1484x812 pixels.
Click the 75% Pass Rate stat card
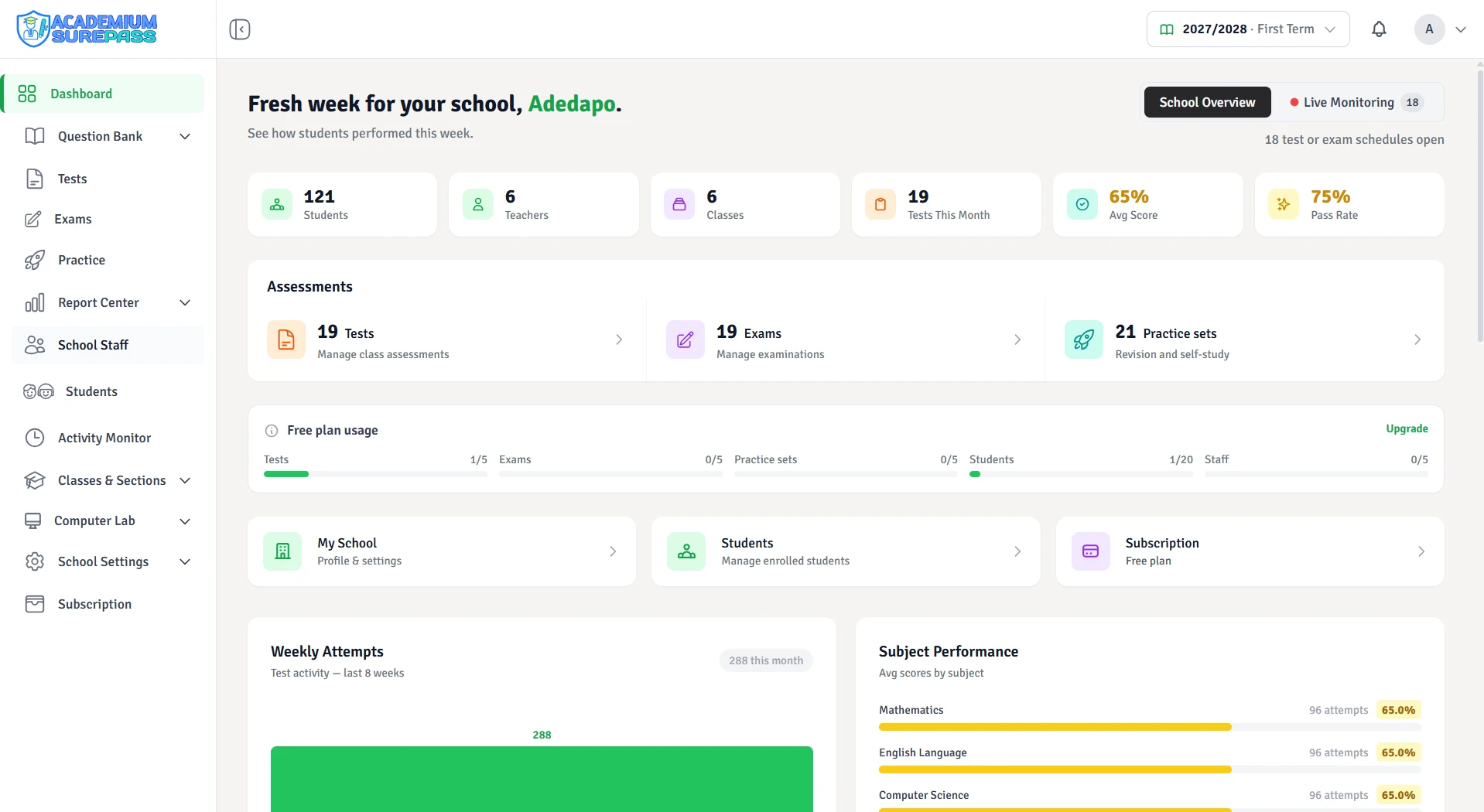[x=1349, y=204]
